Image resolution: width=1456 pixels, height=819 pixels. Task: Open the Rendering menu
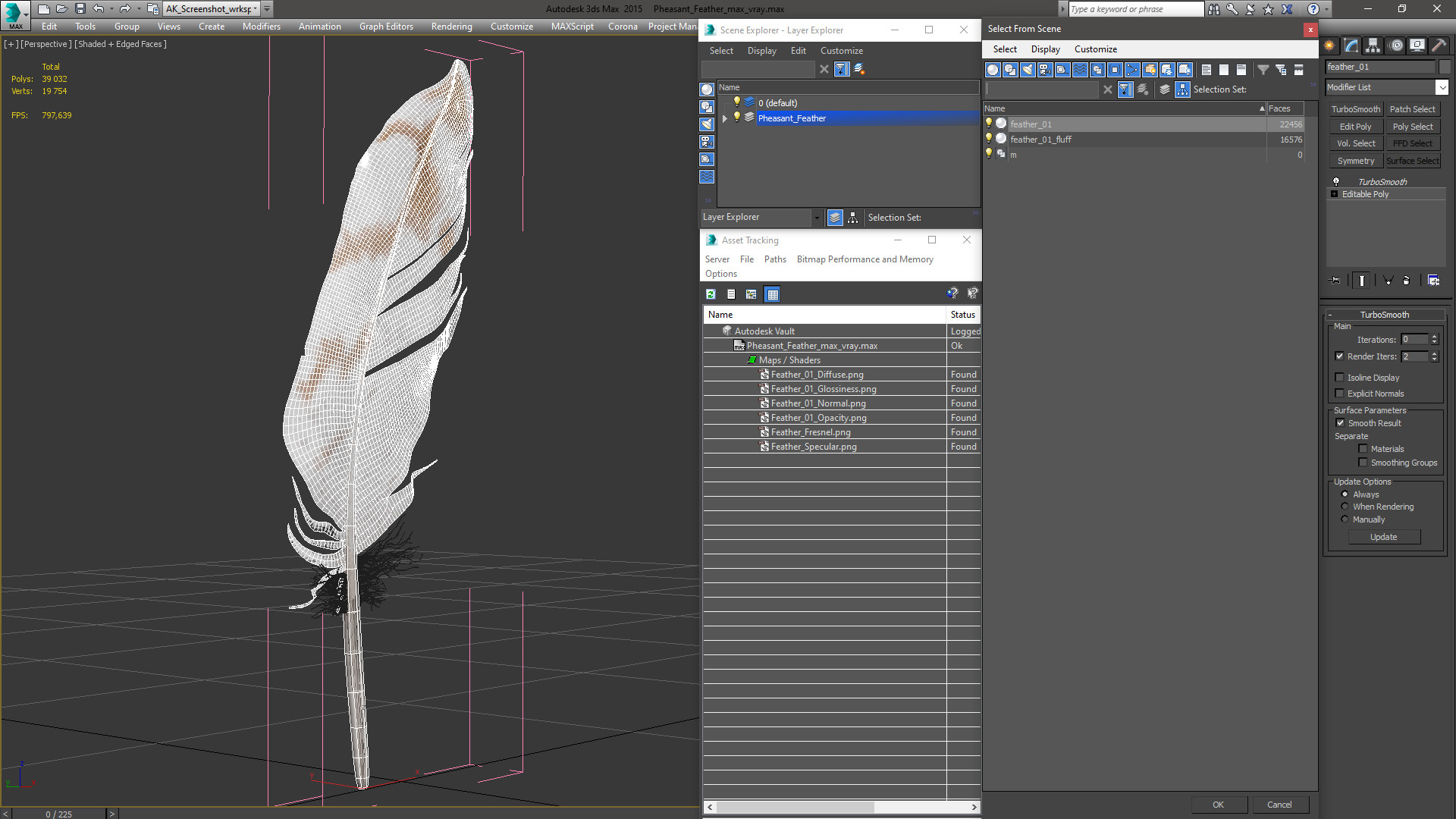pos(451,27)
